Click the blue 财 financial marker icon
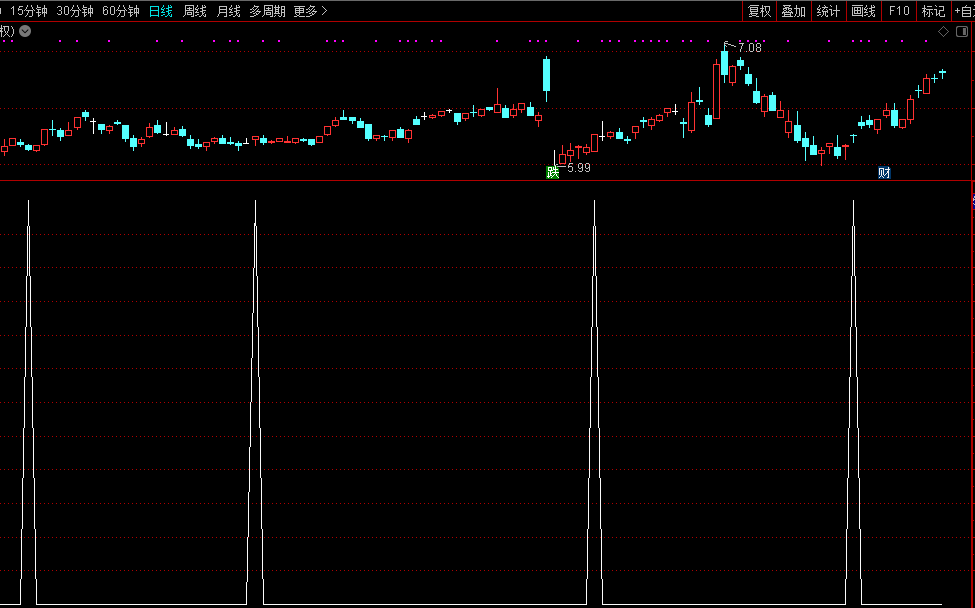The height and width of the screenshot is (608, 975). [x=884, y=172]
